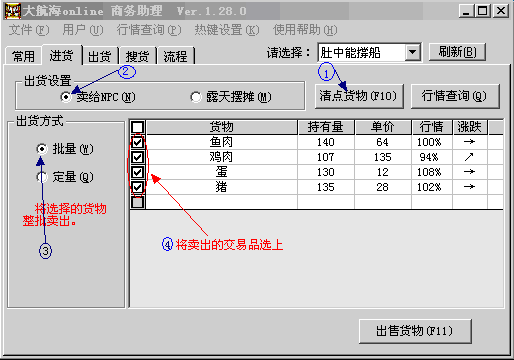Uncheck the 鸡肉 row checkbox
Viewport: 514px width, 360px height.
point(137,157)
